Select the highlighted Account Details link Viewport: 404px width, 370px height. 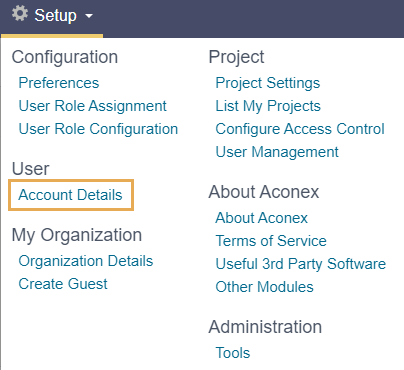point(70,195)
